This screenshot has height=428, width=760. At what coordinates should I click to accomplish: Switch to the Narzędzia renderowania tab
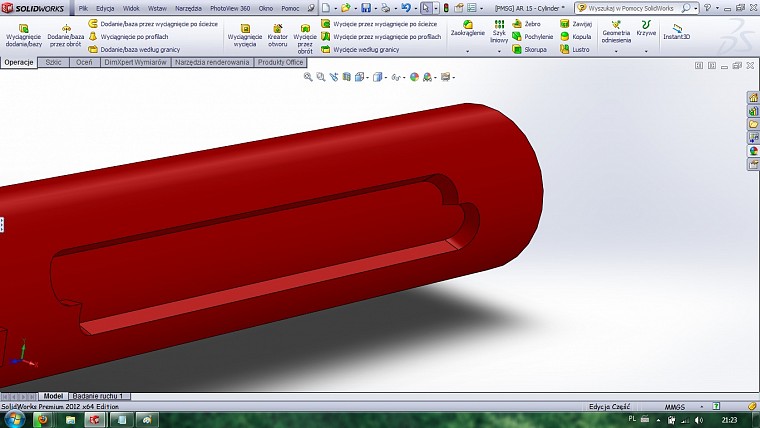pyautogui.click(x=212, y=62)
